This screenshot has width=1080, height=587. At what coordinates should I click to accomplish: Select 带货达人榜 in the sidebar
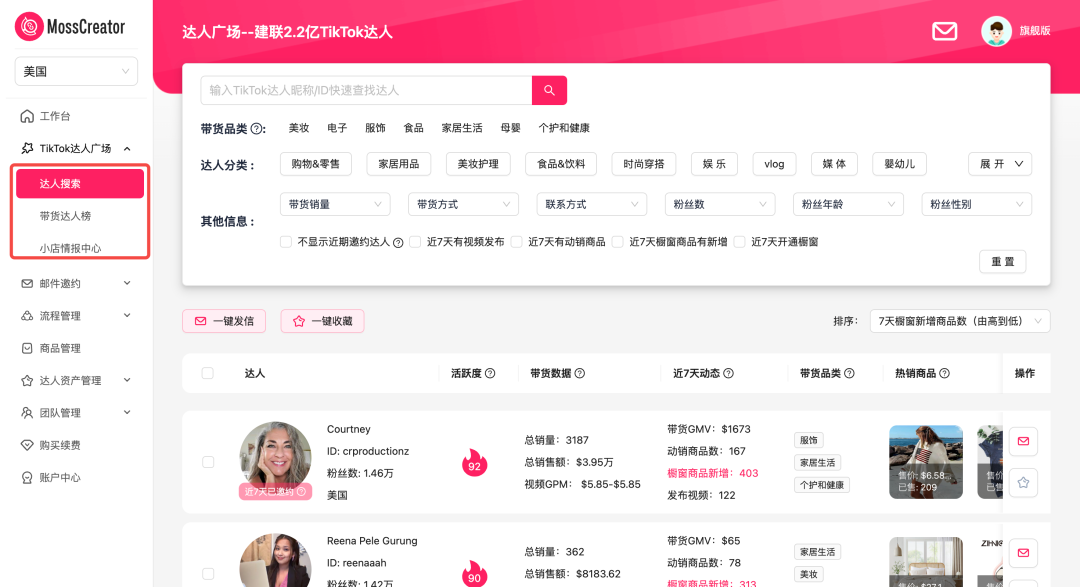[x=65, y=216]
